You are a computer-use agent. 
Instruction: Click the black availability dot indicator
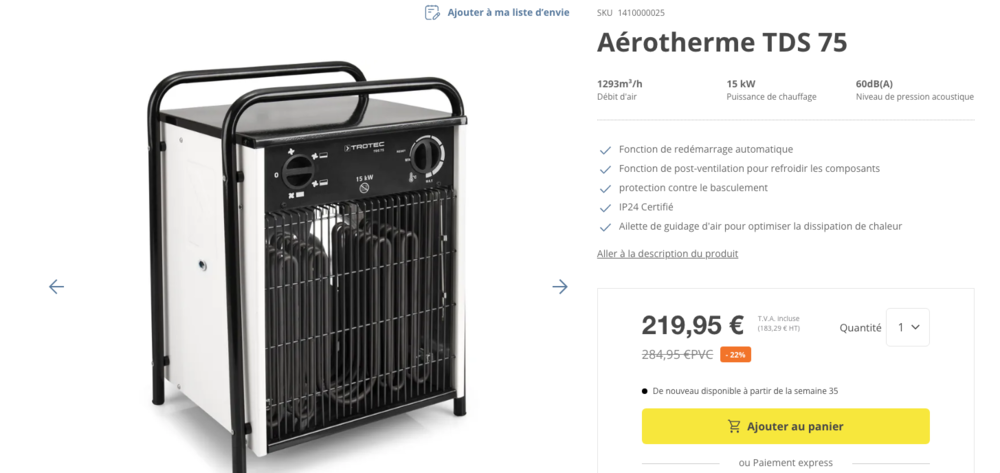(x=645, y=391)
